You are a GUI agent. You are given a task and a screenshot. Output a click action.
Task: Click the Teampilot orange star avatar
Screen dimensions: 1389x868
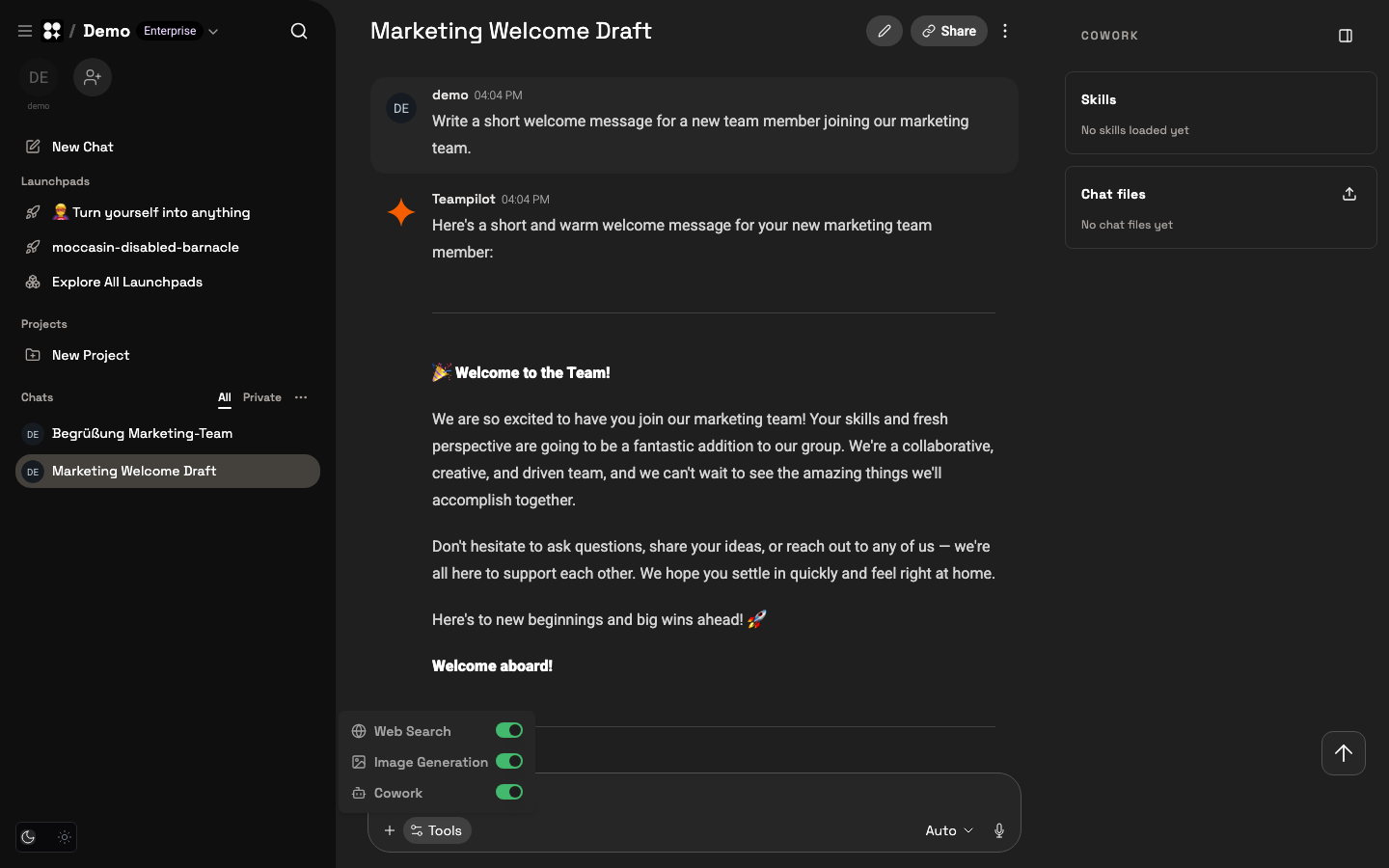pos(401,212)
